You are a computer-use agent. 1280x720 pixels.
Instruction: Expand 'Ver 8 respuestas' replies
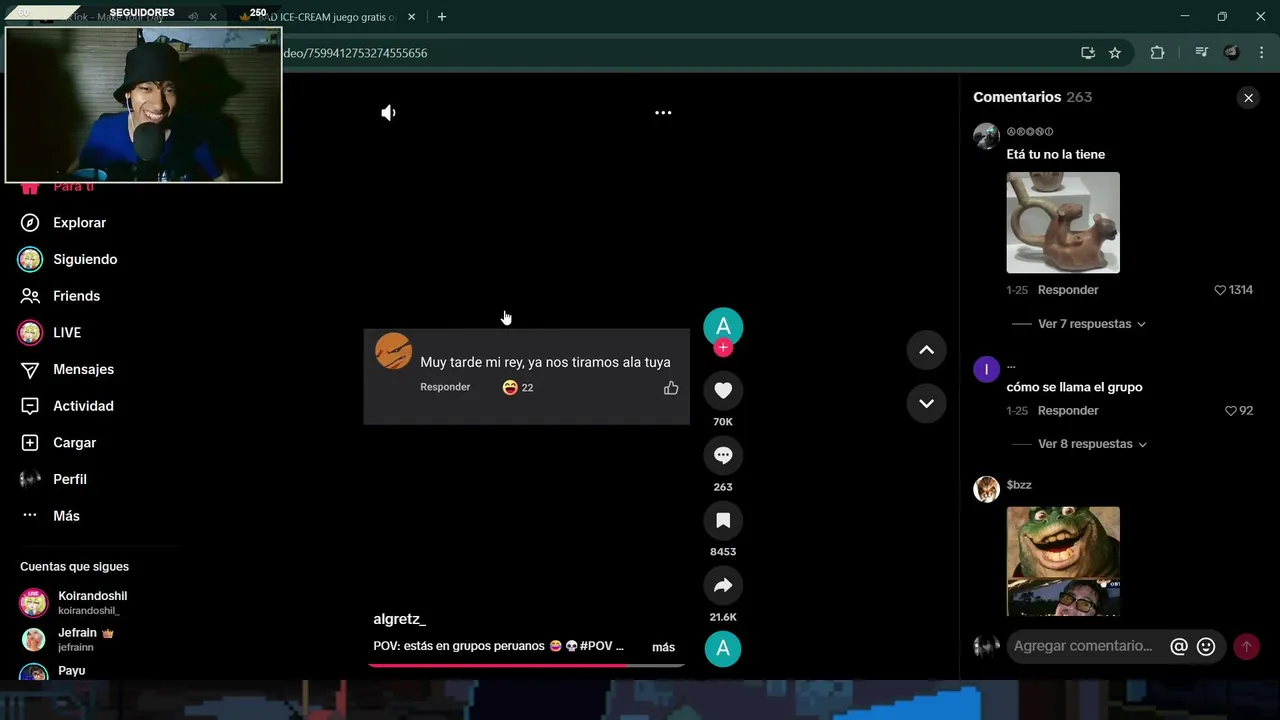click(x=1091, y=444)
